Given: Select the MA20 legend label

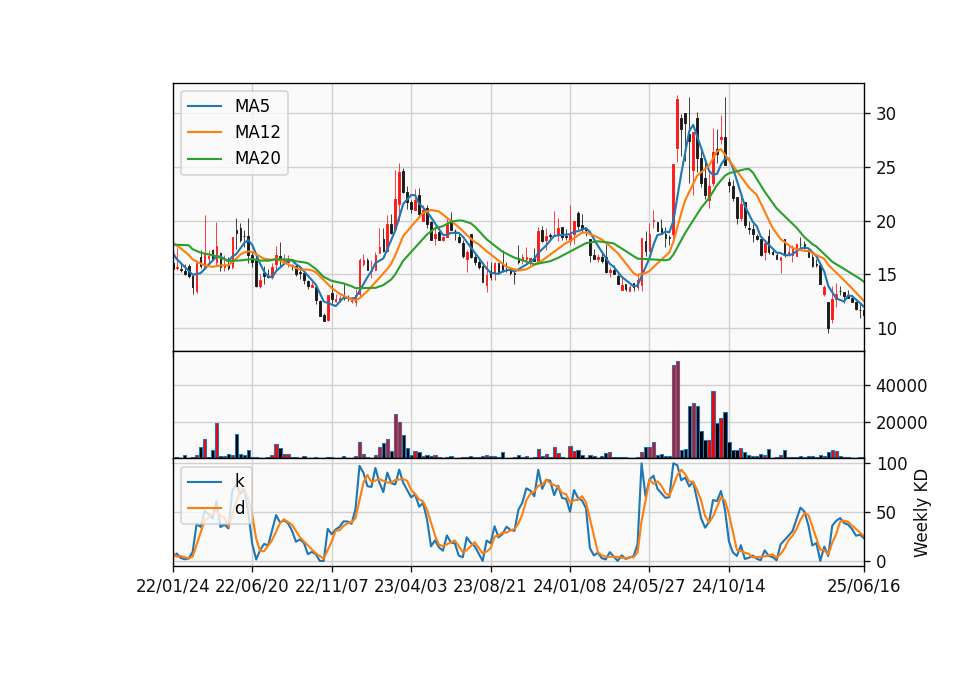Looking at the screenshot, I should [257, 158].
